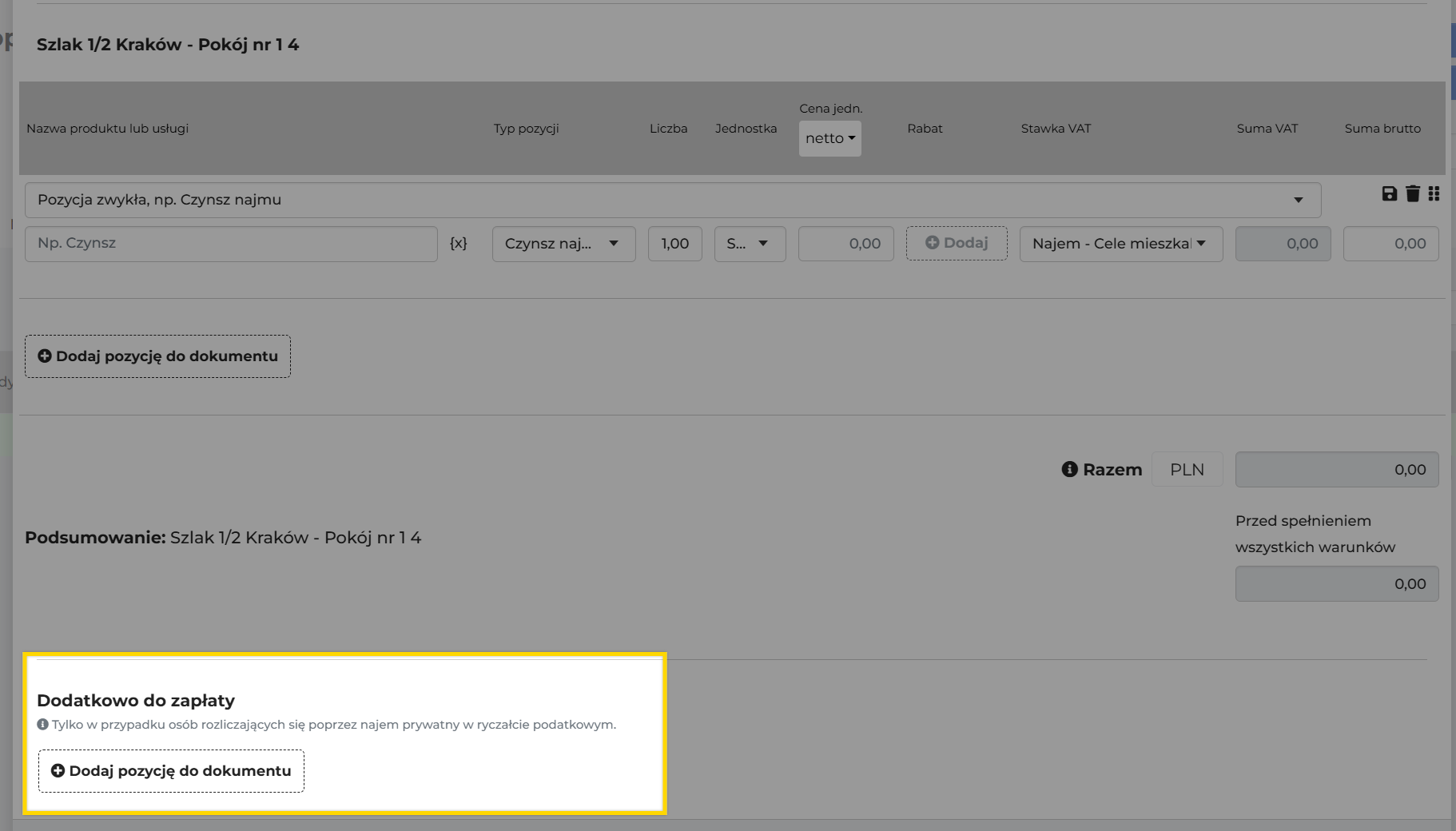Click the 'Cena jedn.' label

[831, 109]
